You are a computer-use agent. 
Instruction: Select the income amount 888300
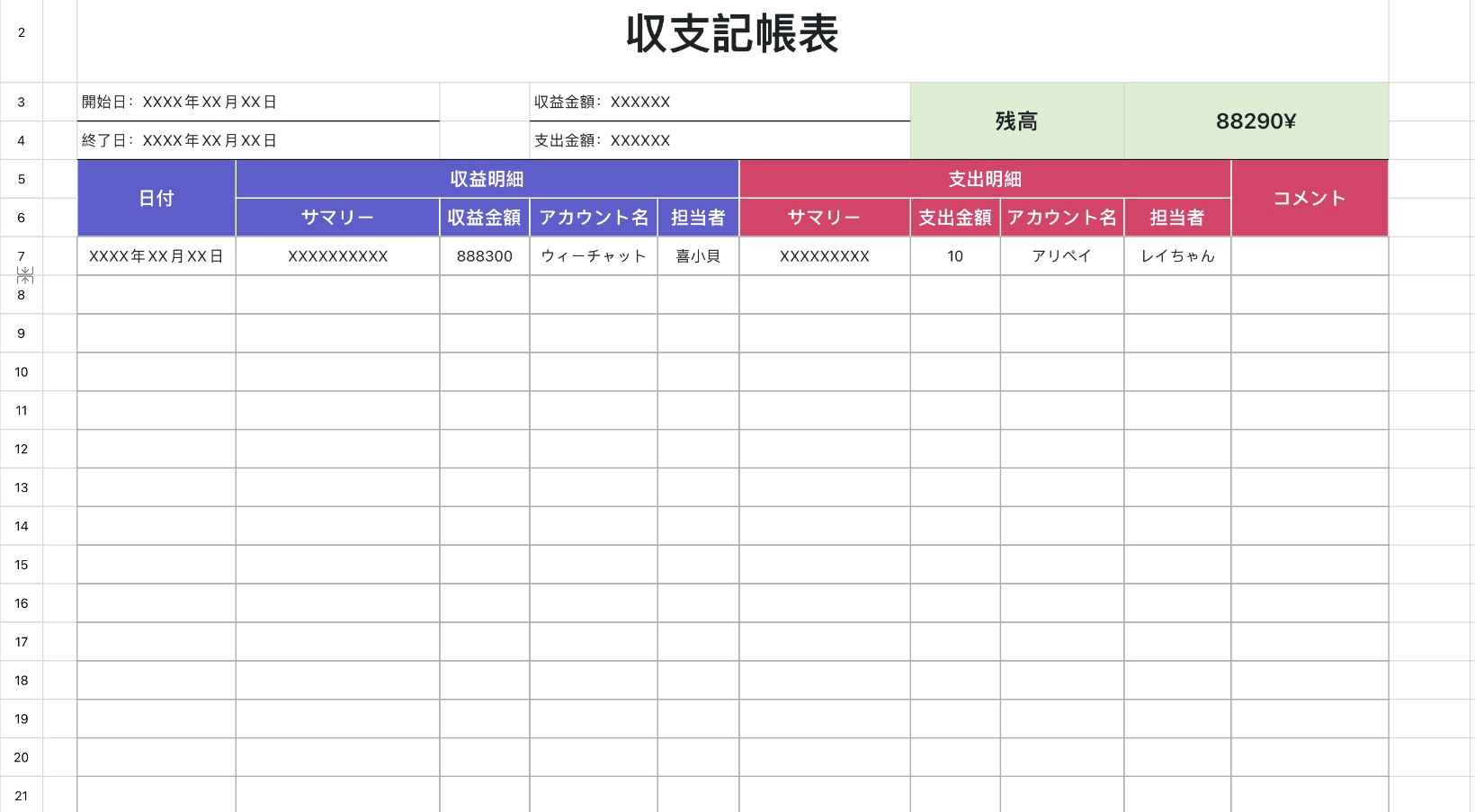pos(485,256)
